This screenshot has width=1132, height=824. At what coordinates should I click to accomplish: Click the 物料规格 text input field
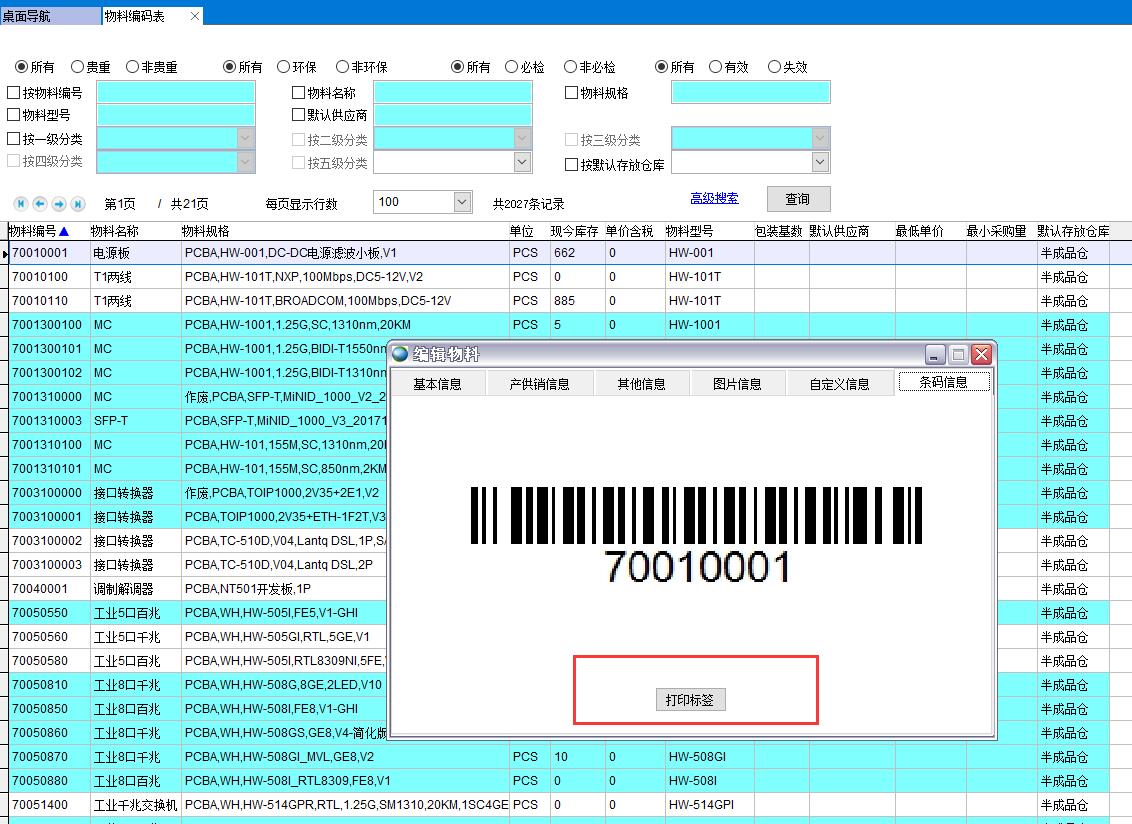750,93
